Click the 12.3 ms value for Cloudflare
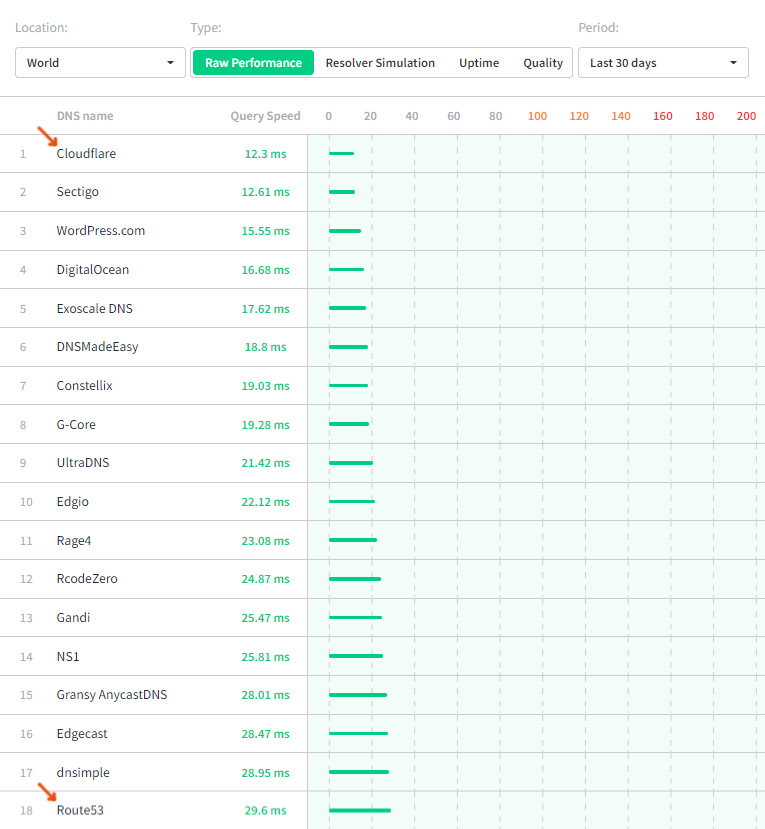Image resolution: width=765 pixels, height=829 pixels. click(x=265, y=154)
